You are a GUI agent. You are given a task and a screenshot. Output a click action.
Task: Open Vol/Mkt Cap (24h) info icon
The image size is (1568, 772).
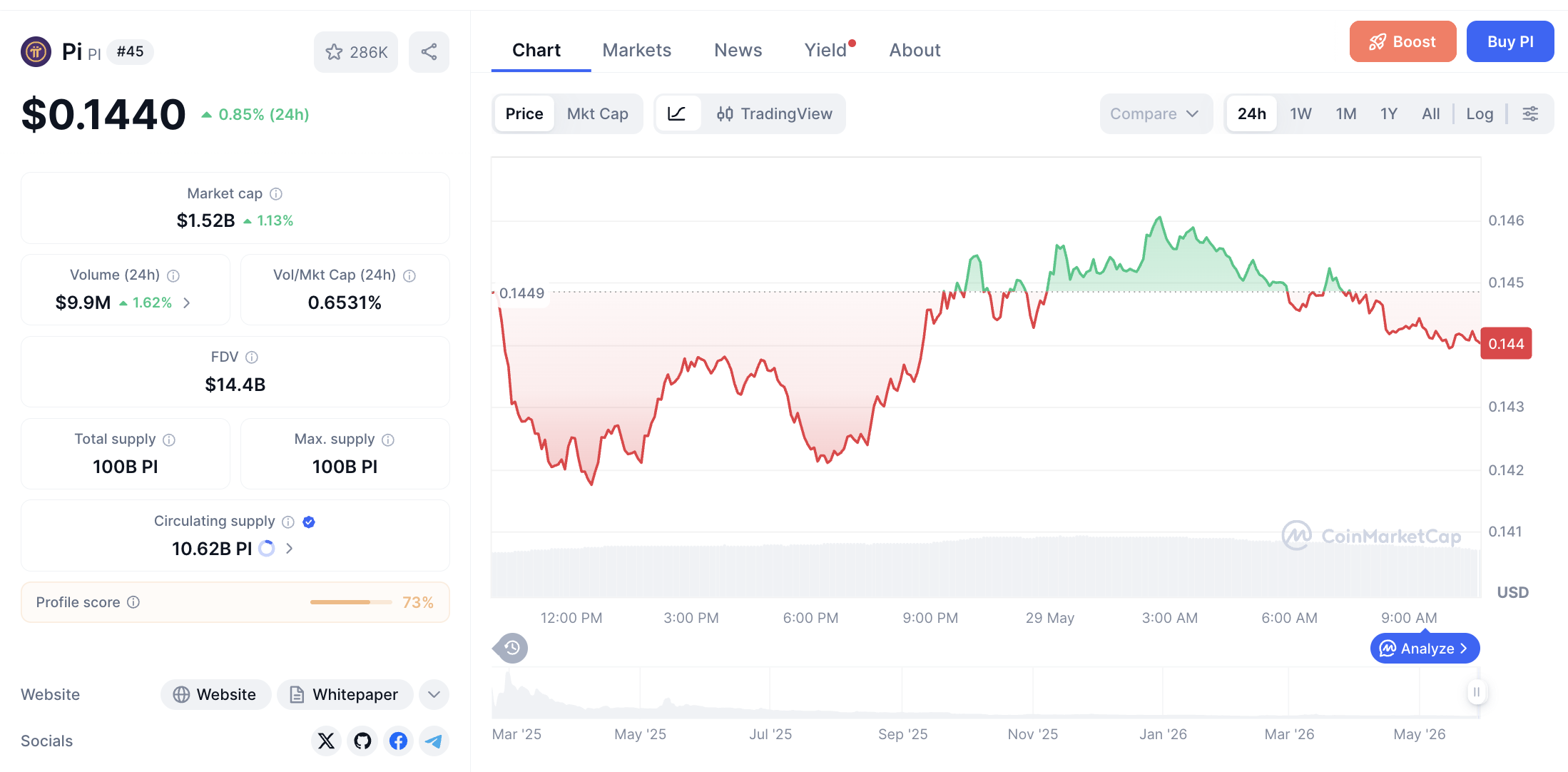pyautogui.click(x=409, y=275)
